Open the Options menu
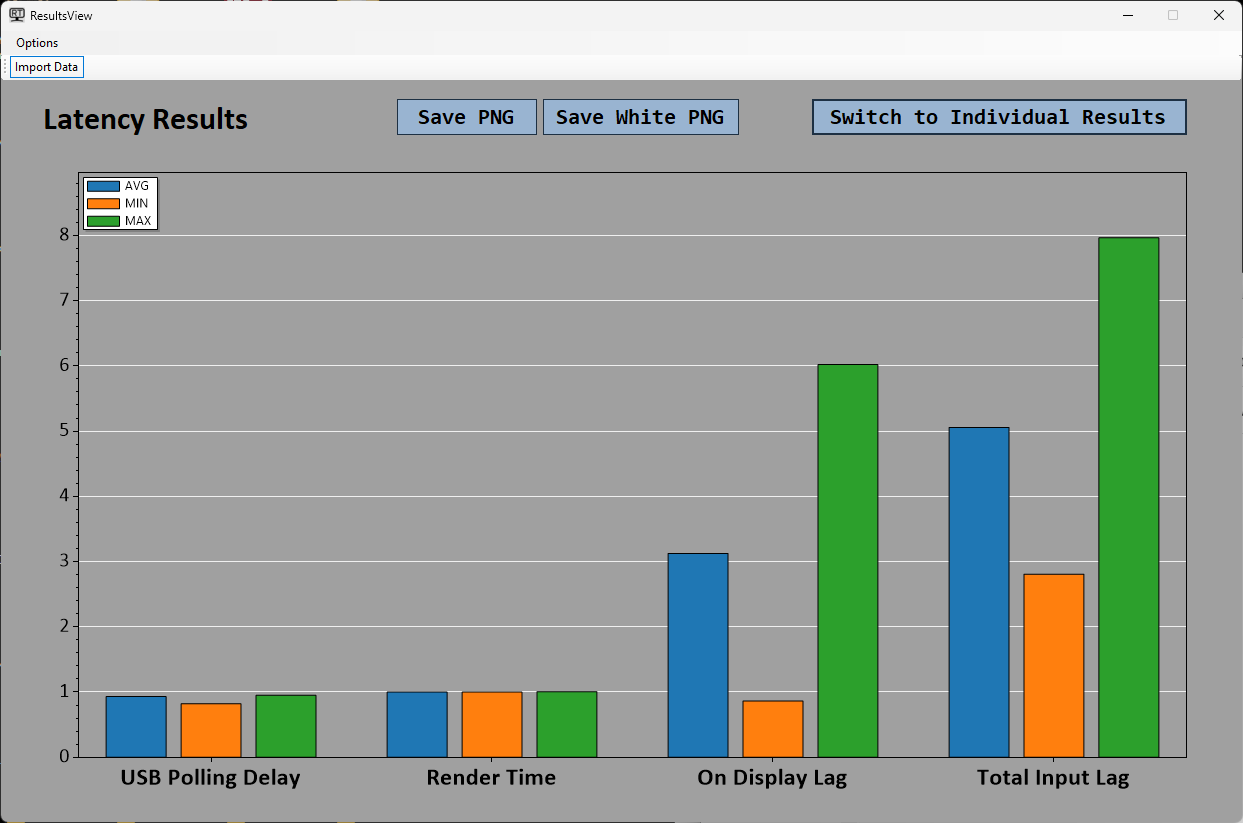1243x823 pixels. click(x=37, y=43)
